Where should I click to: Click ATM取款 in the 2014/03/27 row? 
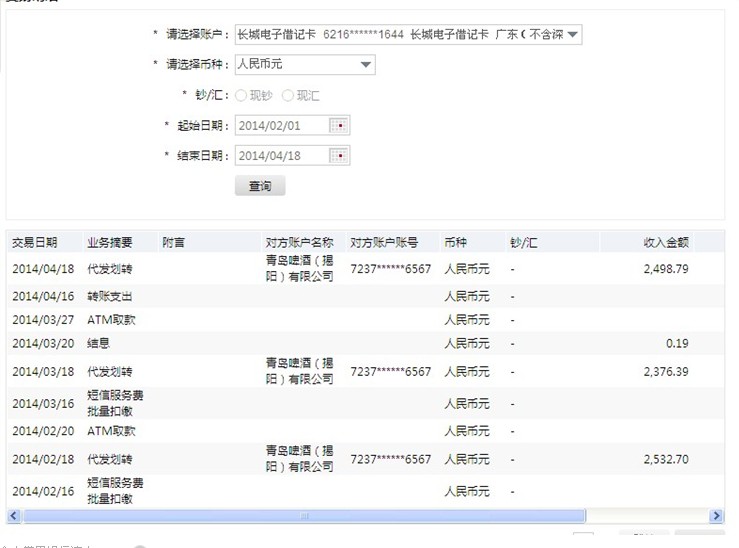pyautogui.click(x=111, y=320)
